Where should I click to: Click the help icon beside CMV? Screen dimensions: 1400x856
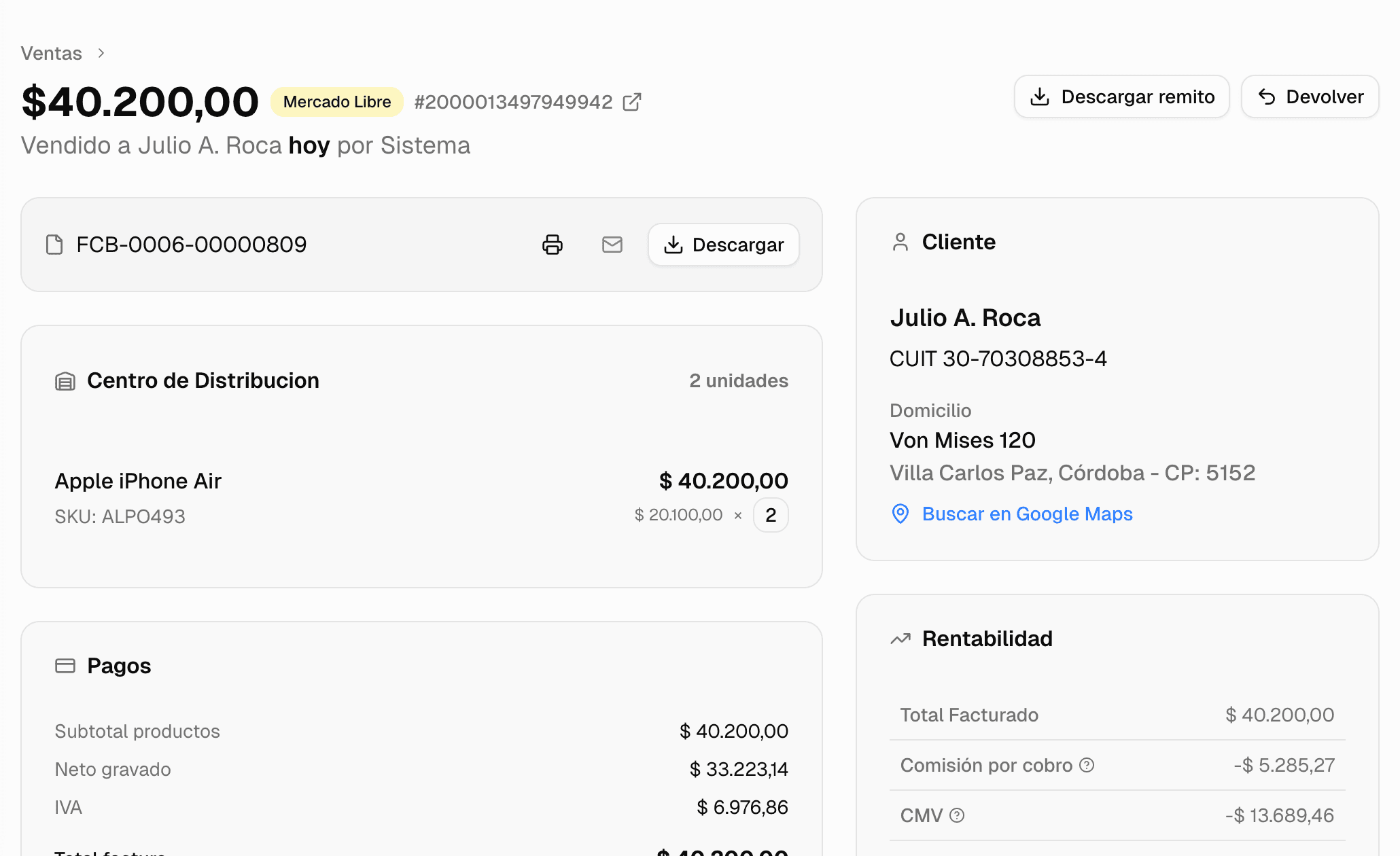[957, 815]
